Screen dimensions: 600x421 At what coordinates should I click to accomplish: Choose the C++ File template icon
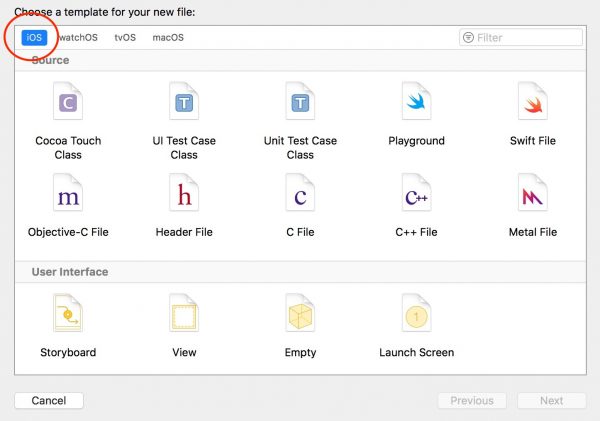click(416, 193)
